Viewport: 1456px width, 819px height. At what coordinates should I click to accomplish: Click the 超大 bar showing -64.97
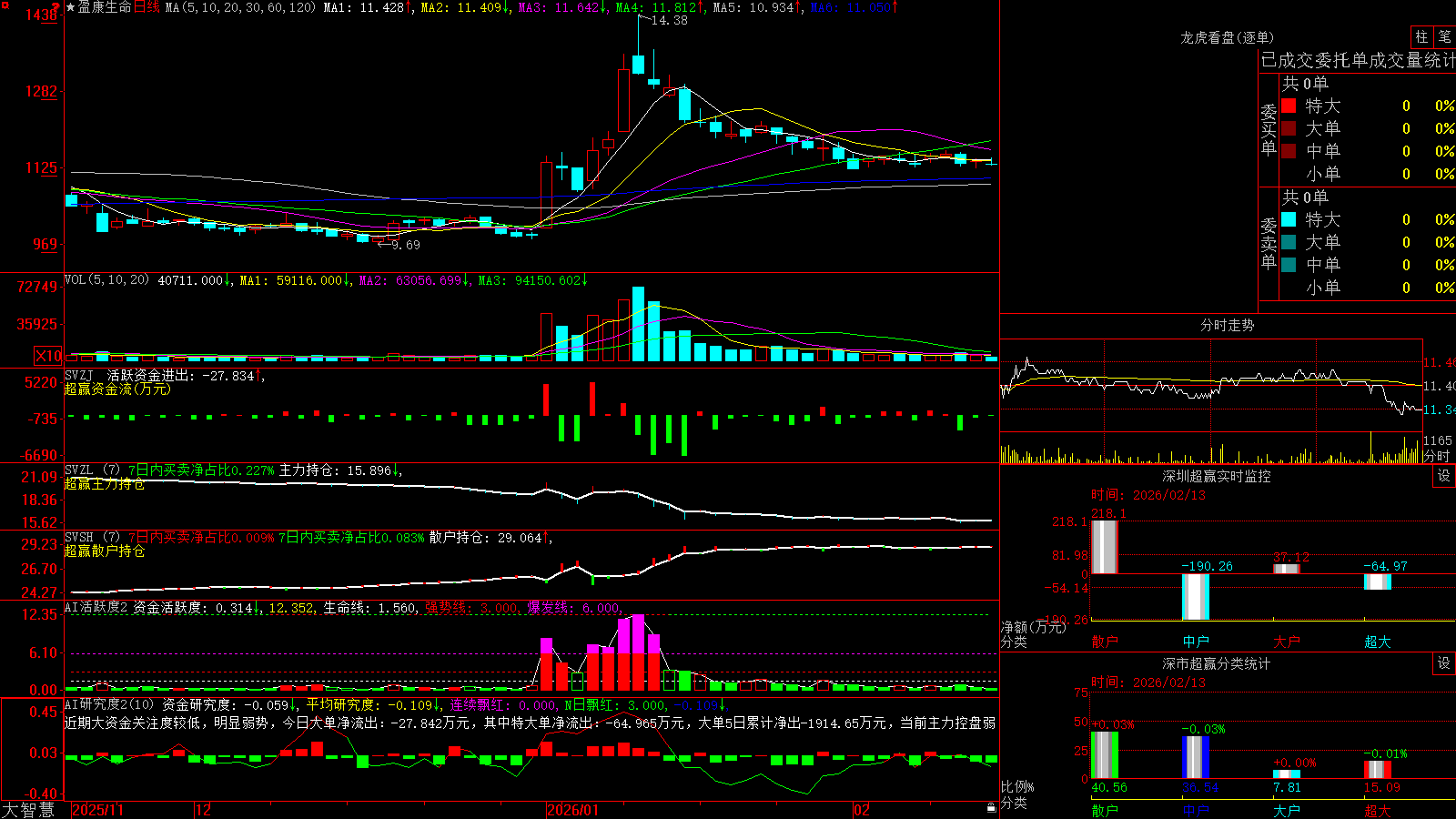(x=1378, y=581)
